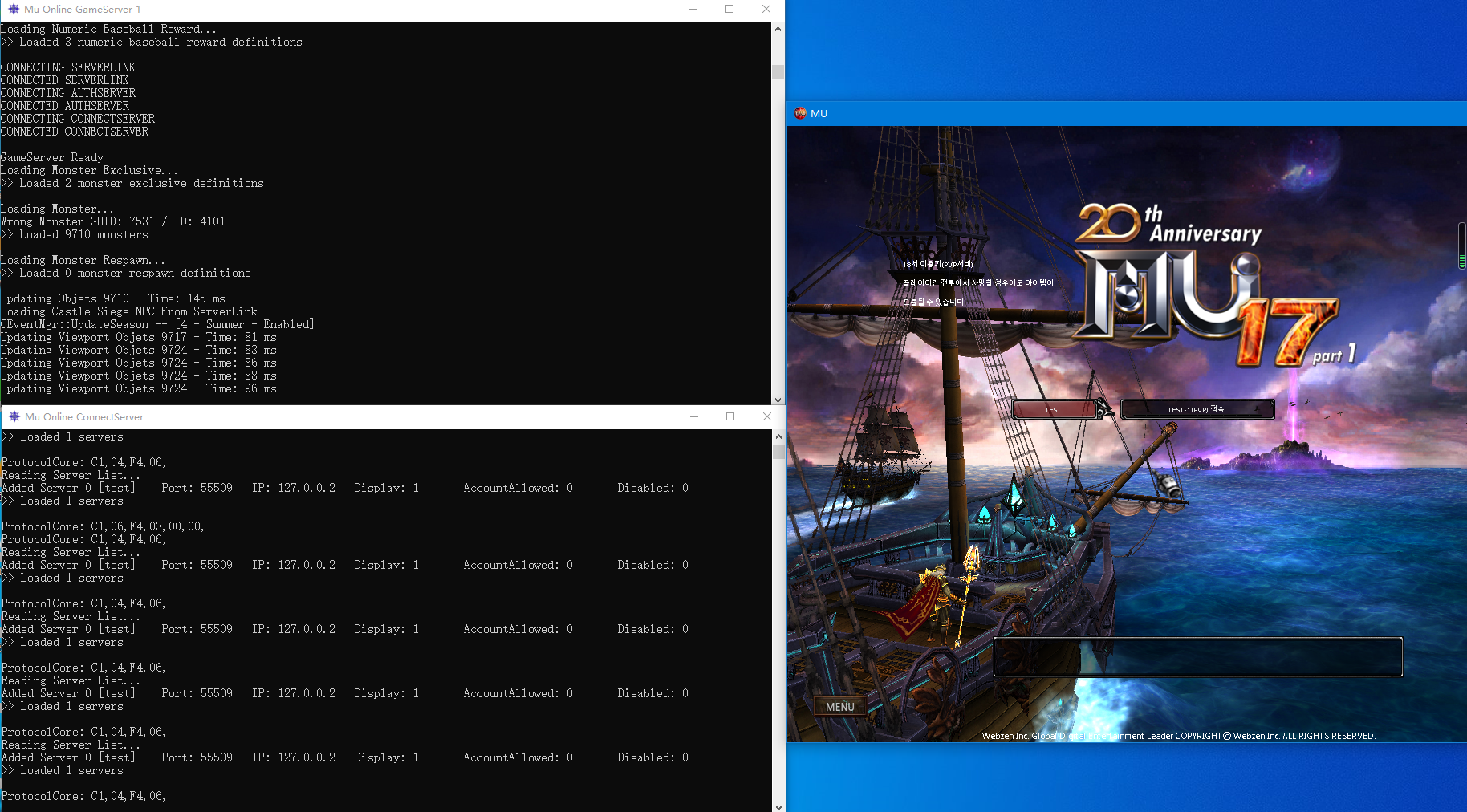Viewport: 1467px width, 812px height.
Task: Click the ConnectServer vertical scrollbar thumb
Action: point(778,452)
